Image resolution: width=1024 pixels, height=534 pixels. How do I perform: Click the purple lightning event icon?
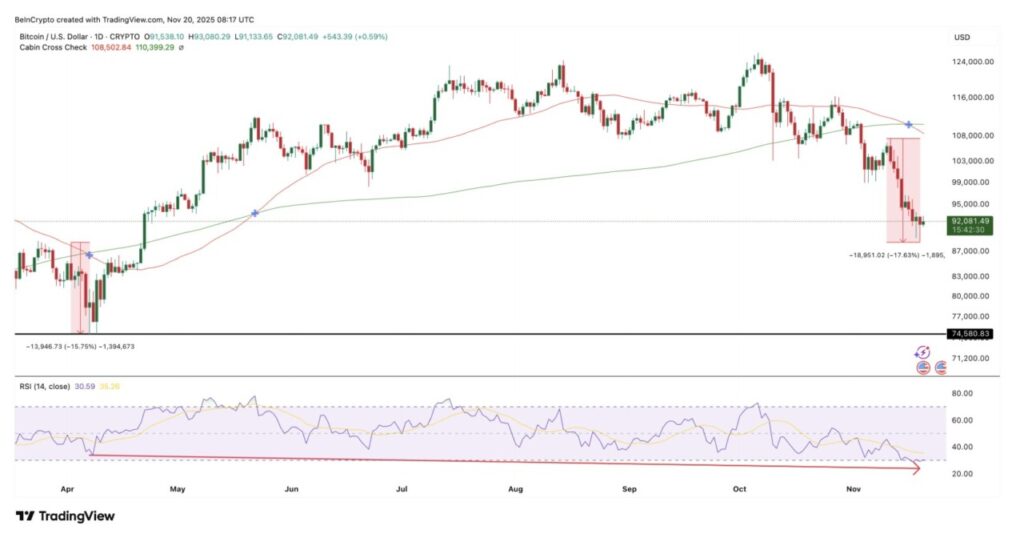pos(922,352)
